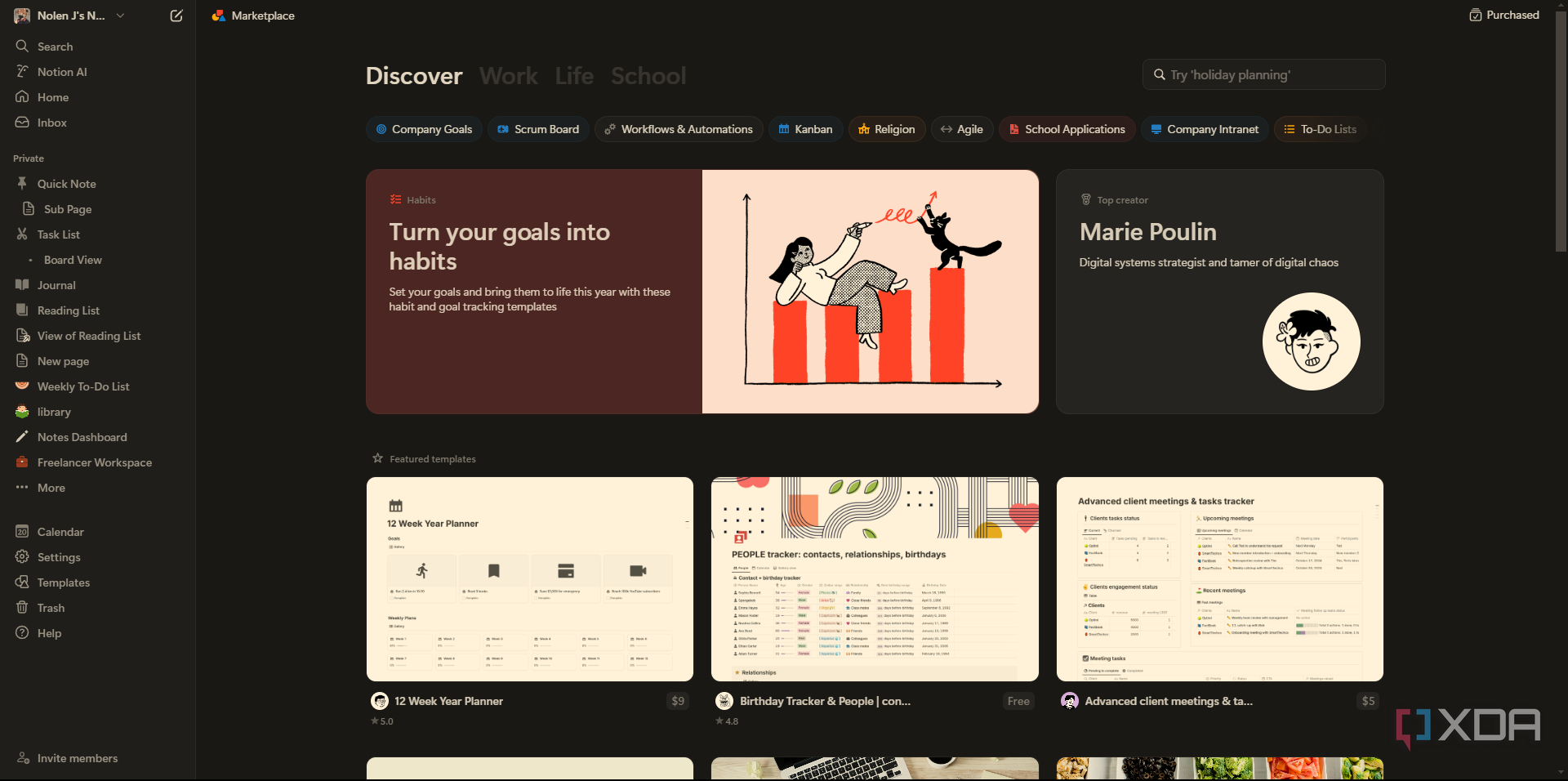Image resolution: width=1568 pixels, height=781 pixels.
Task: Select Workflows & Automations chip
Action: tap(679, 129)
